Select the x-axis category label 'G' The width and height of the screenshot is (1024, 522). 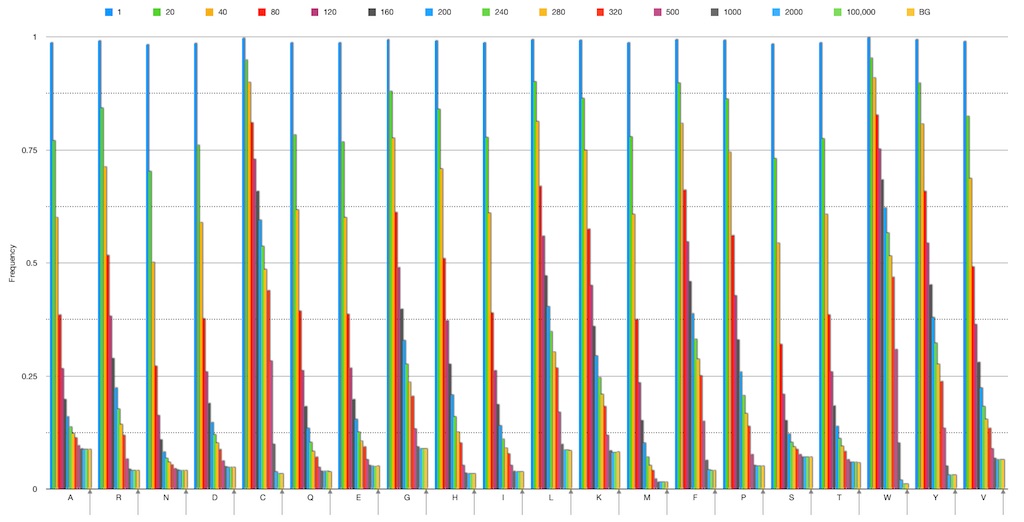tap(407, 498)
